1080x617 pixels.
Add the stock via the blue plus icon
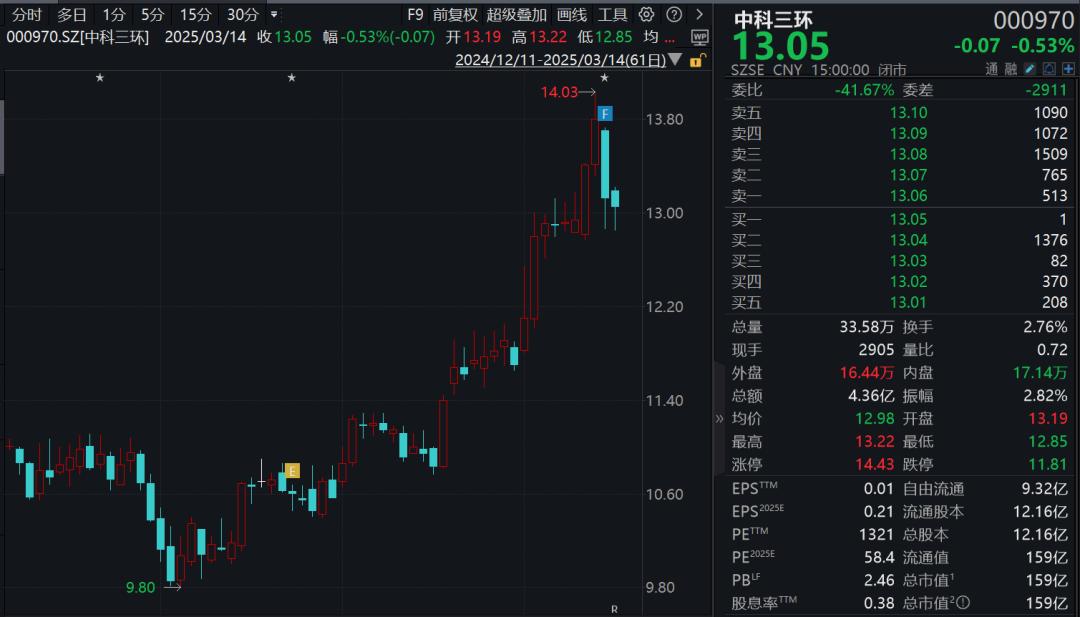[1068, 69]
